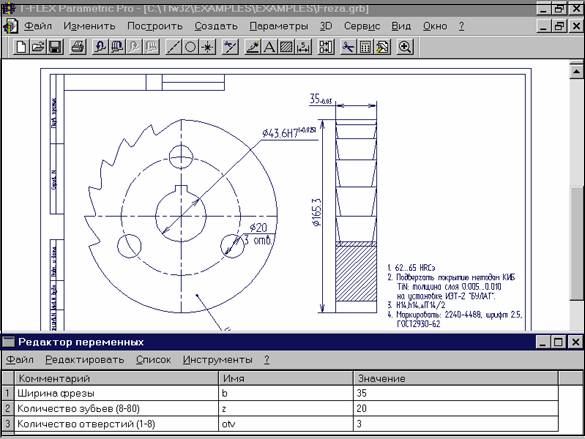Select the Dimension tool icon

pos(304,47)
